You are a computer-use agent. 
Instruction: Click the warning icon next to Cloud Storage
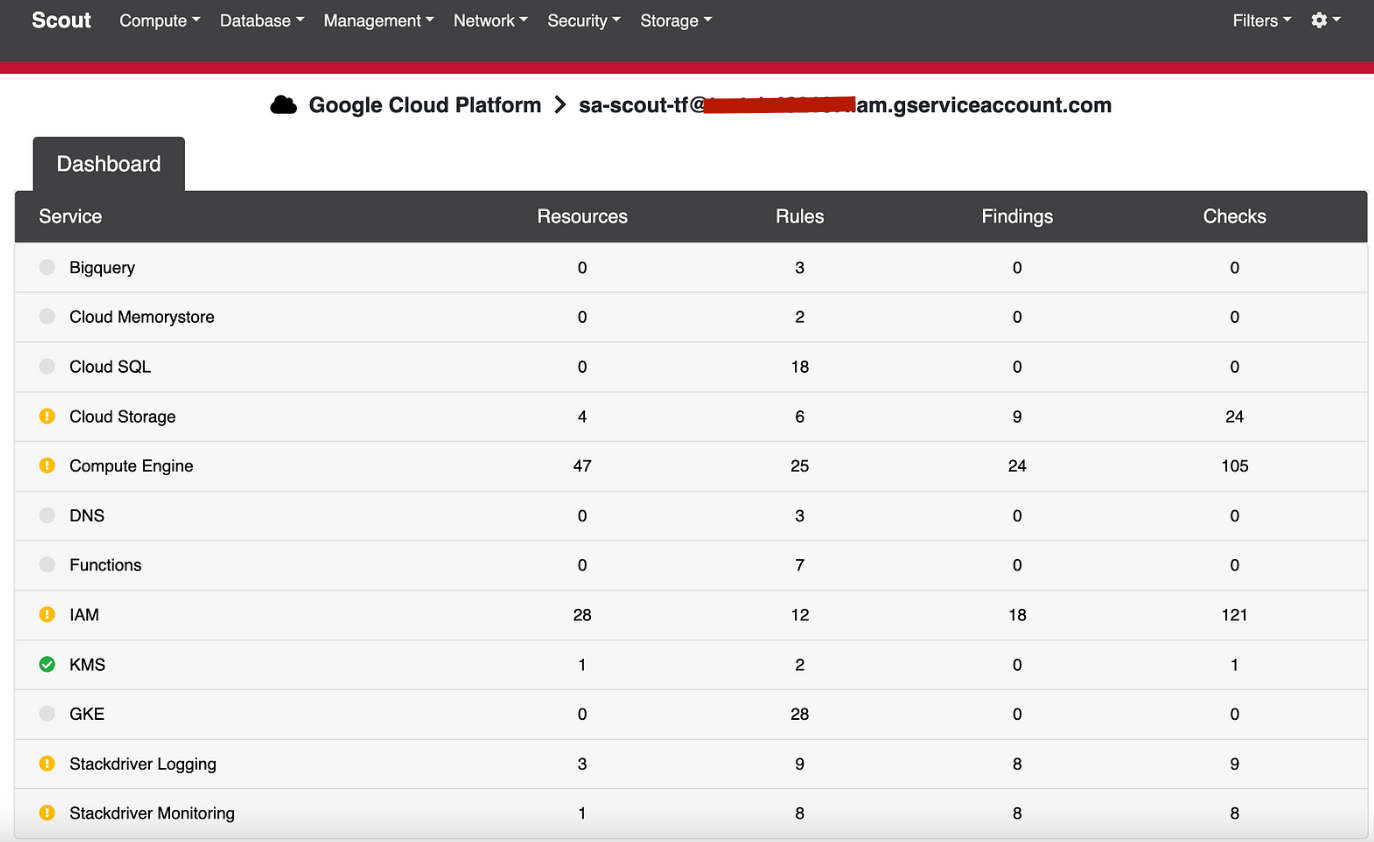(47, 416)
